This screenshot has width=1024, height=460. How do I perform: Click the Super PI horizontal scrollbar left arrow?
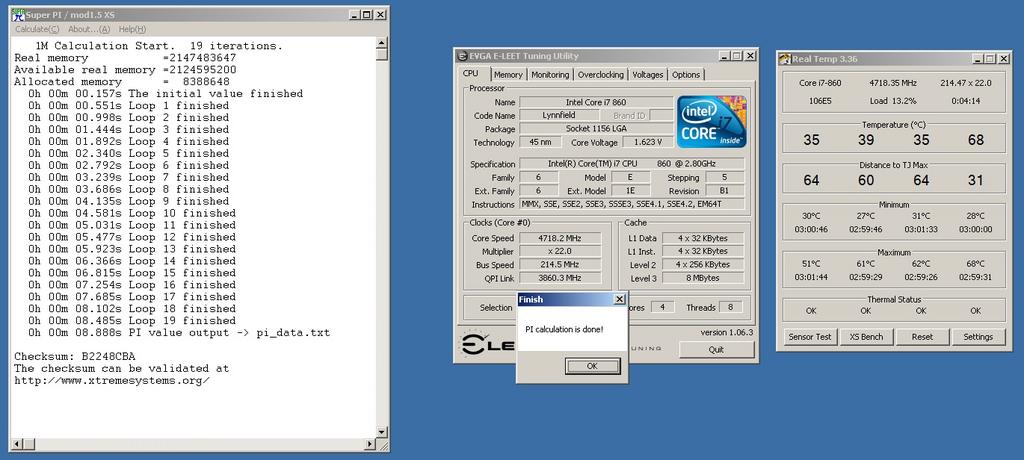click(17, 444)
